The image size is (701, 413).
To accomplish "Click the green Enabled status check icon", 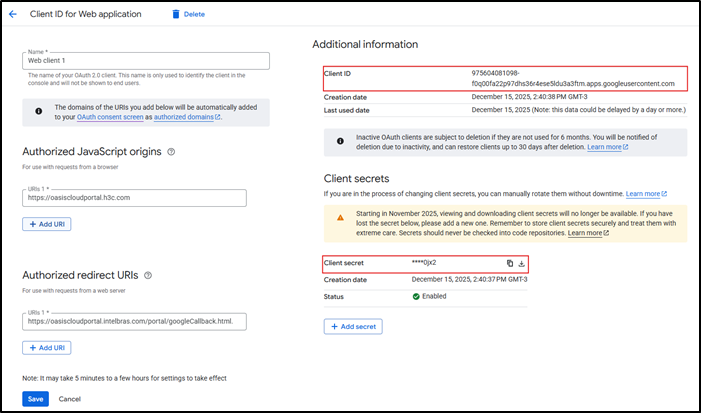I will click(416, 296).
